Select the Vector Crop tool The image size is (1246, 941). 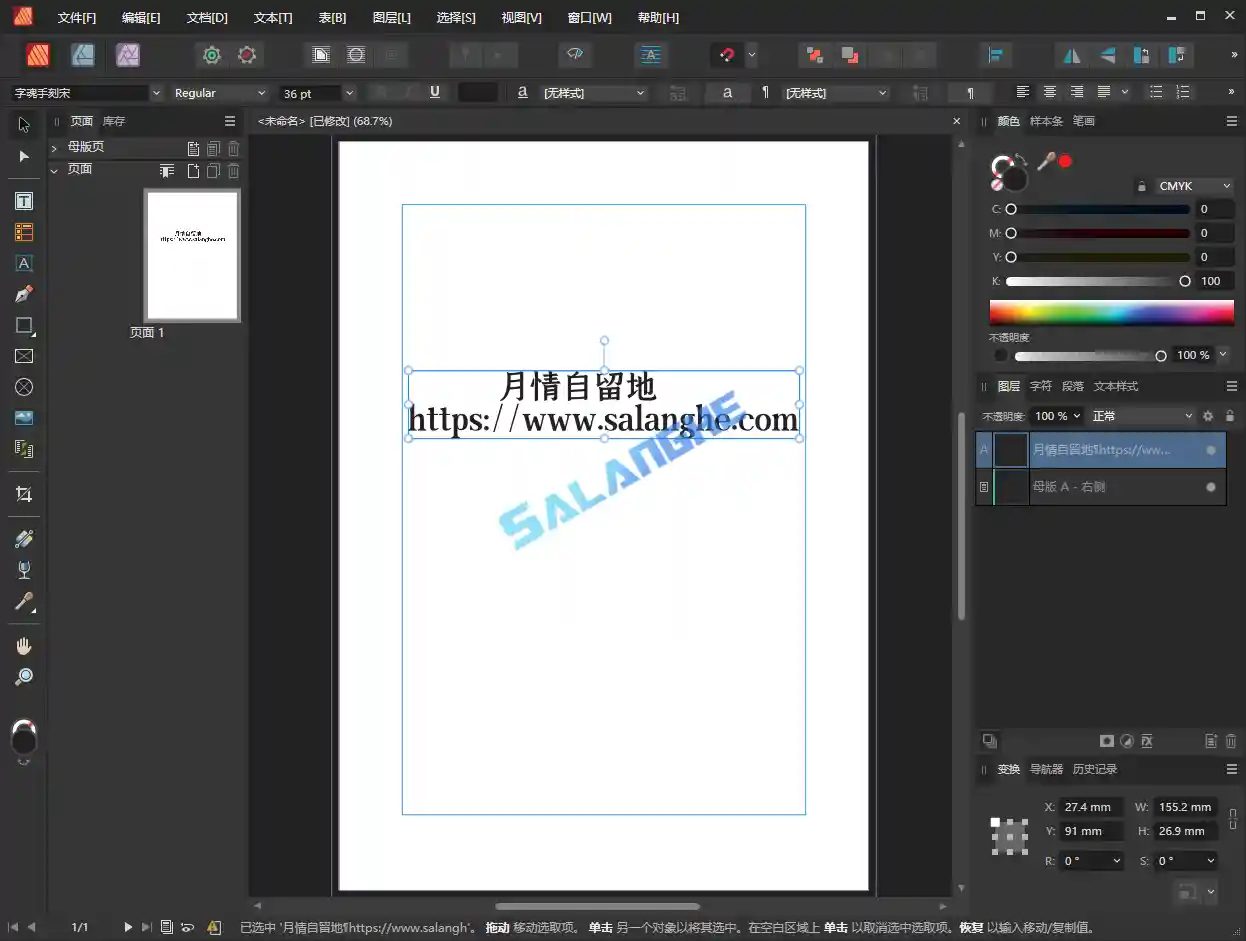pyautogui.click(x=23, y=493)
